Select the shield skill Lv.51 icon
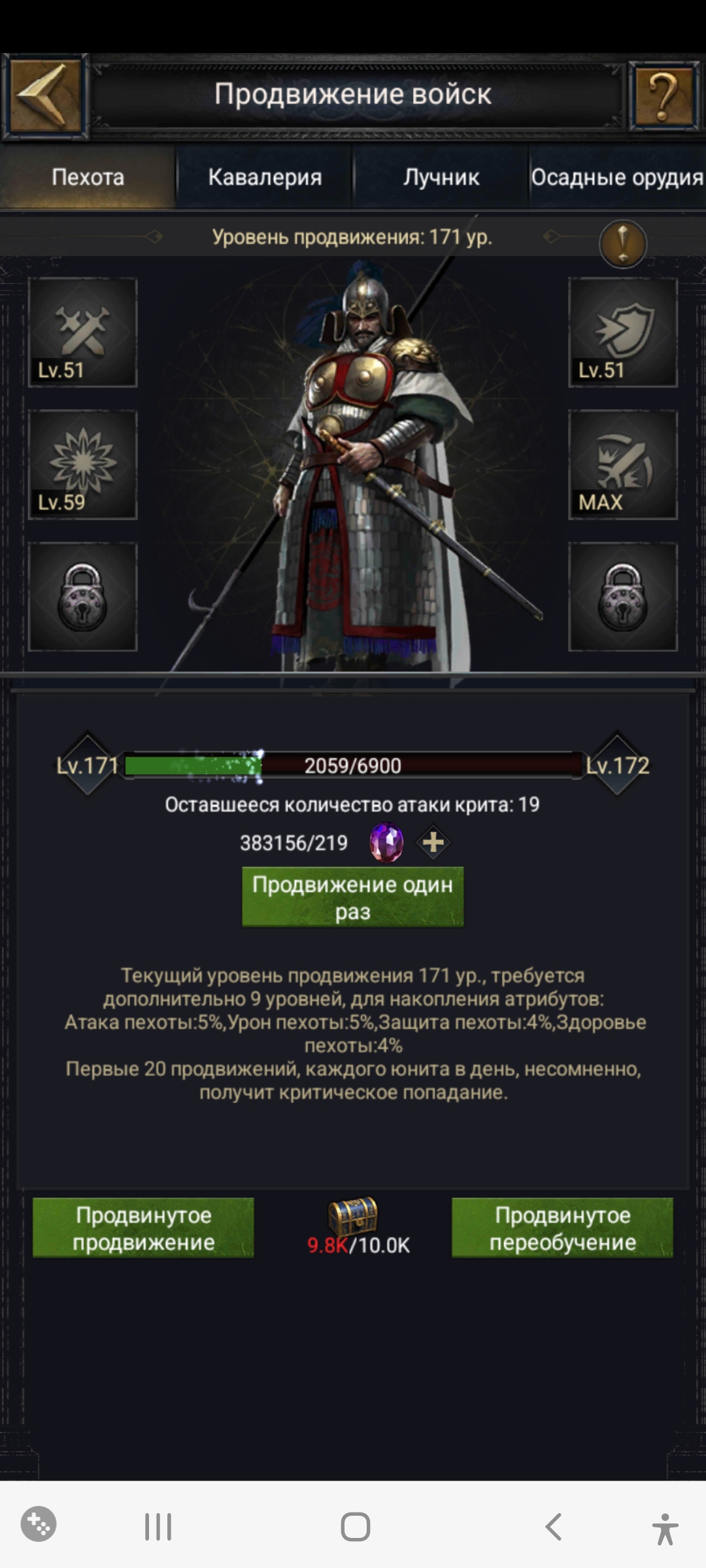The width and height of the screenshot is (706, 1568). coord(623,333)
